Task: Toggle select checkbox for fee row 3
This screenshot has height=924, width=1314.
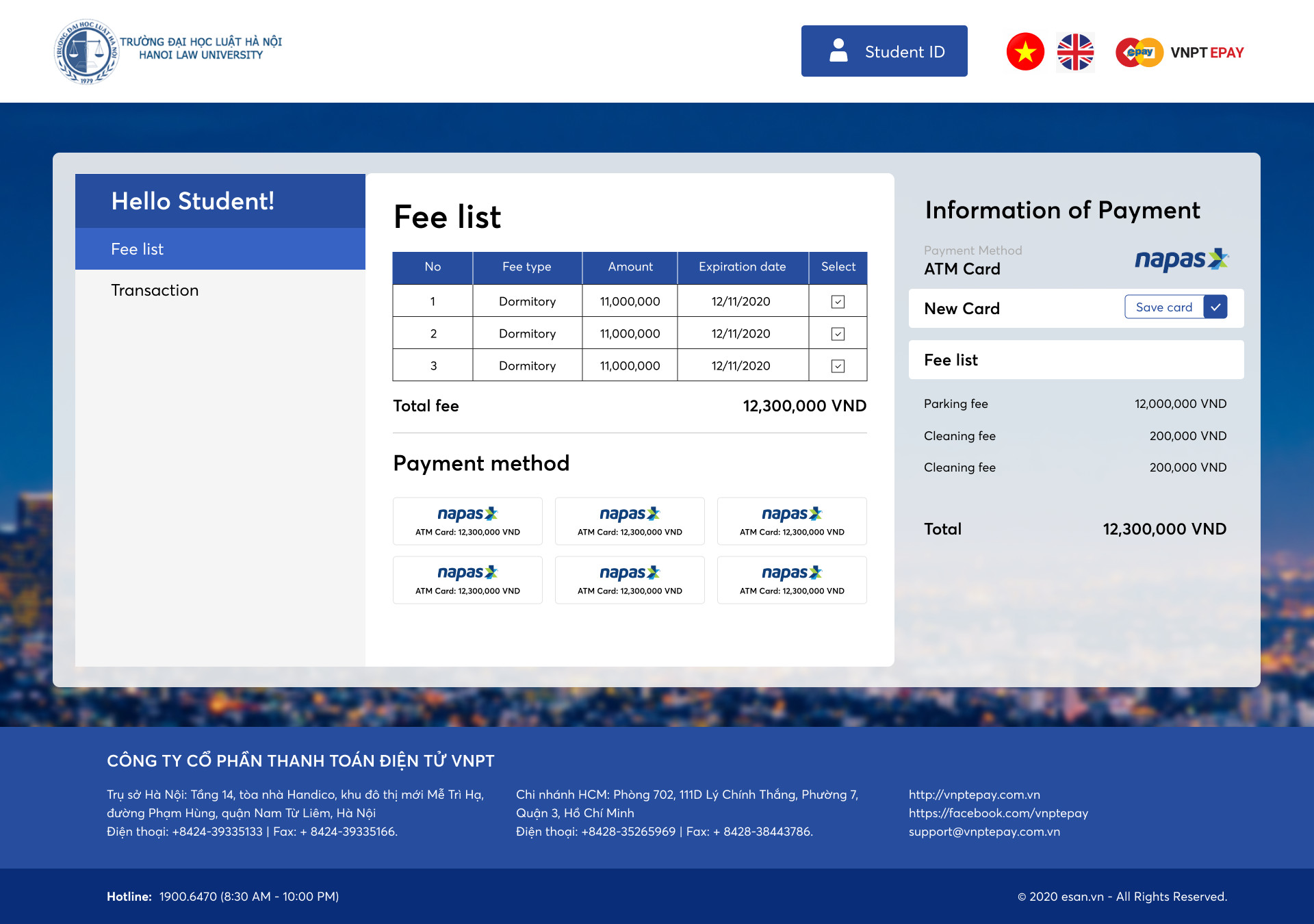Action: 838,366
